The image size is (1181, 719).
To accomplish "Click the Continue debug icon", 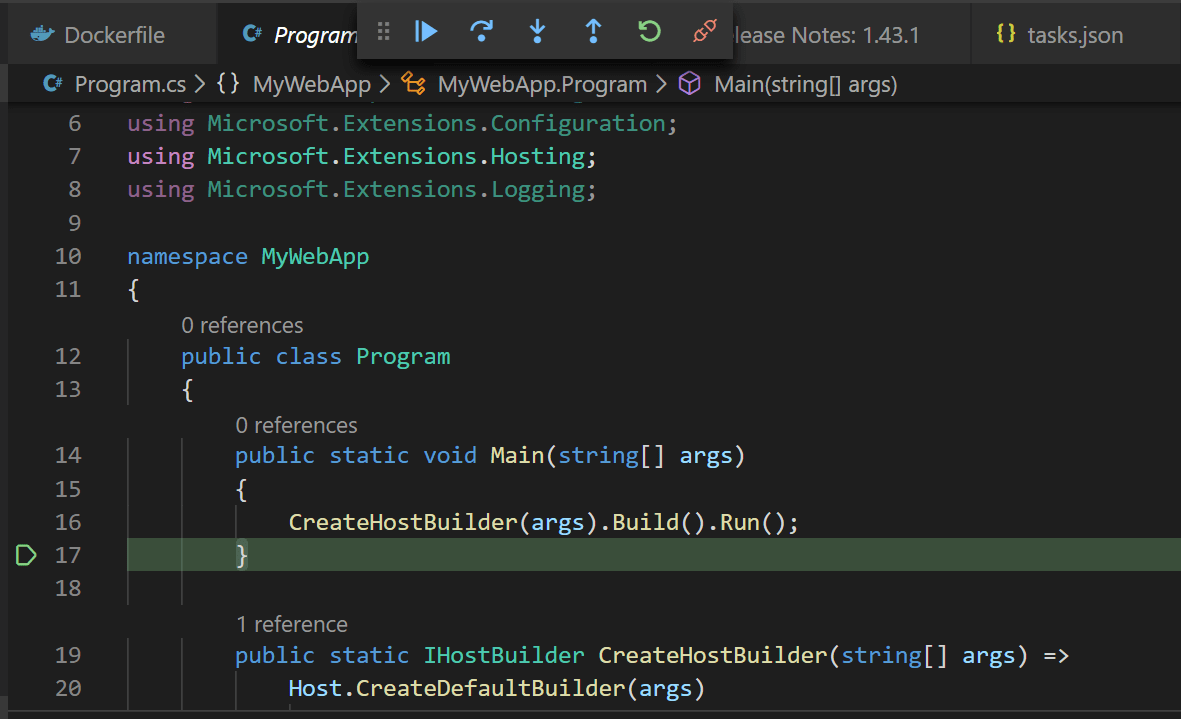I will [x=425, y=31].
